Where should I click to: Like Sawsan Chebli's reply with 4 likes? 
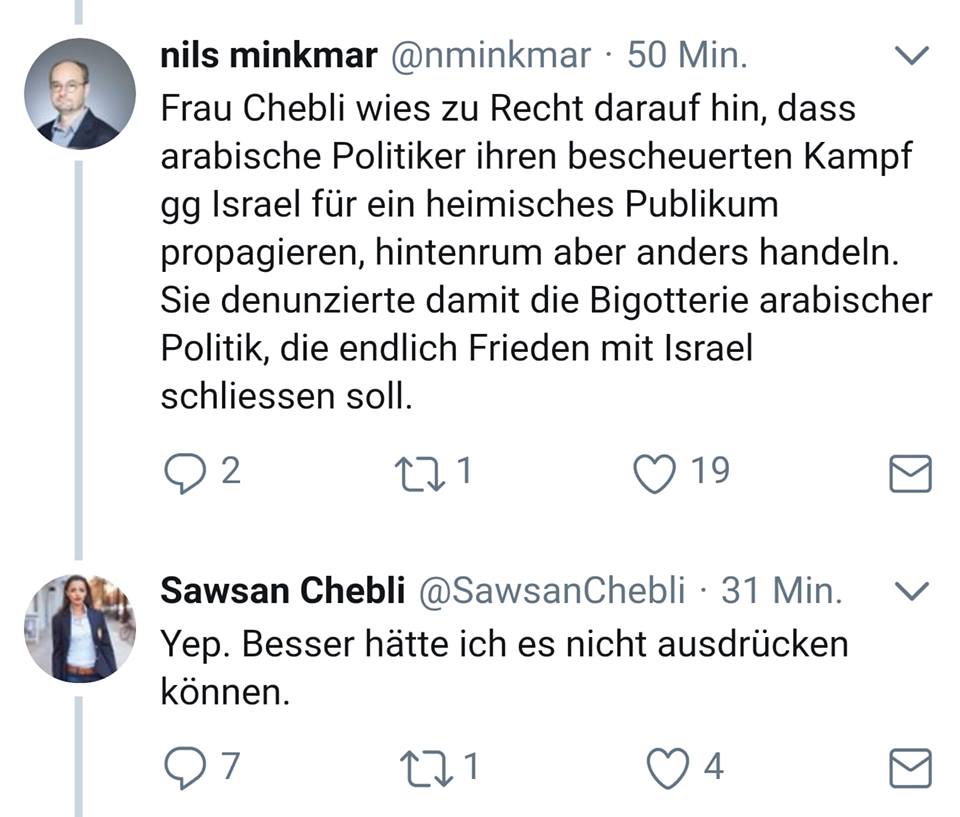669,767
